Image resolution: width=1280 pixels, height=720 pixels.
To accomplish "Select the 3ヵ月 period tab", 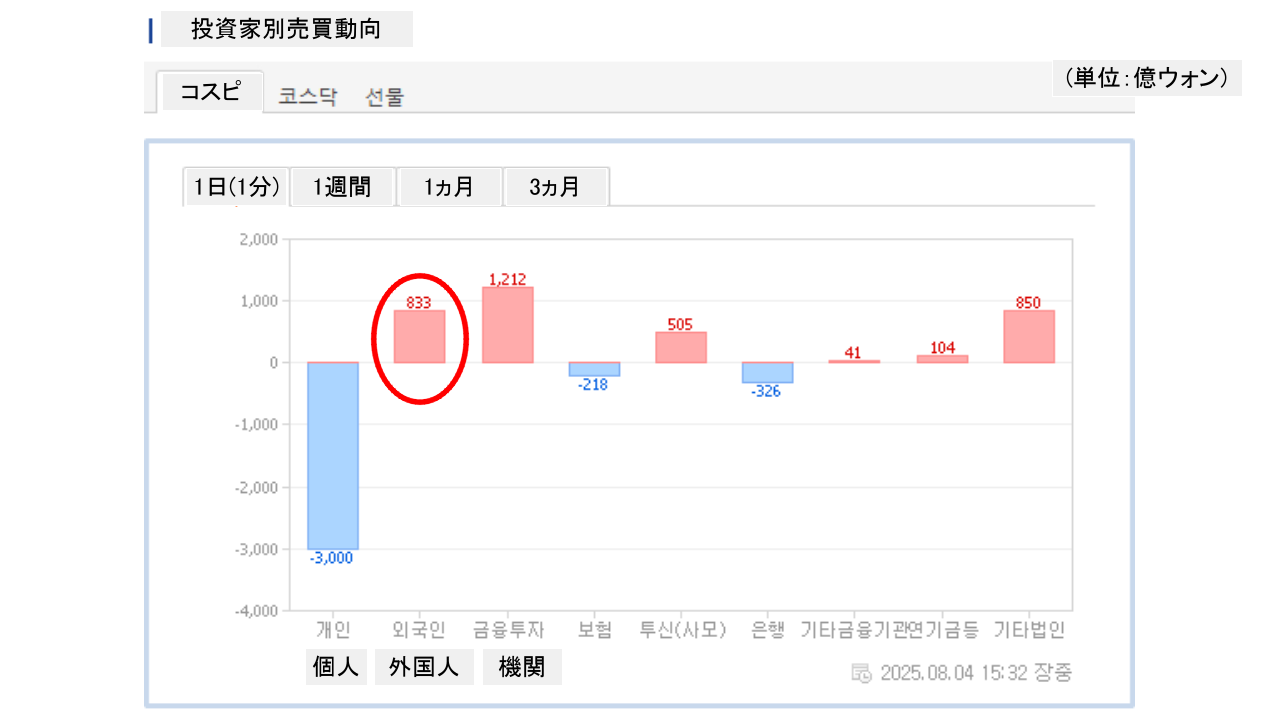I will tap(555, 187).
